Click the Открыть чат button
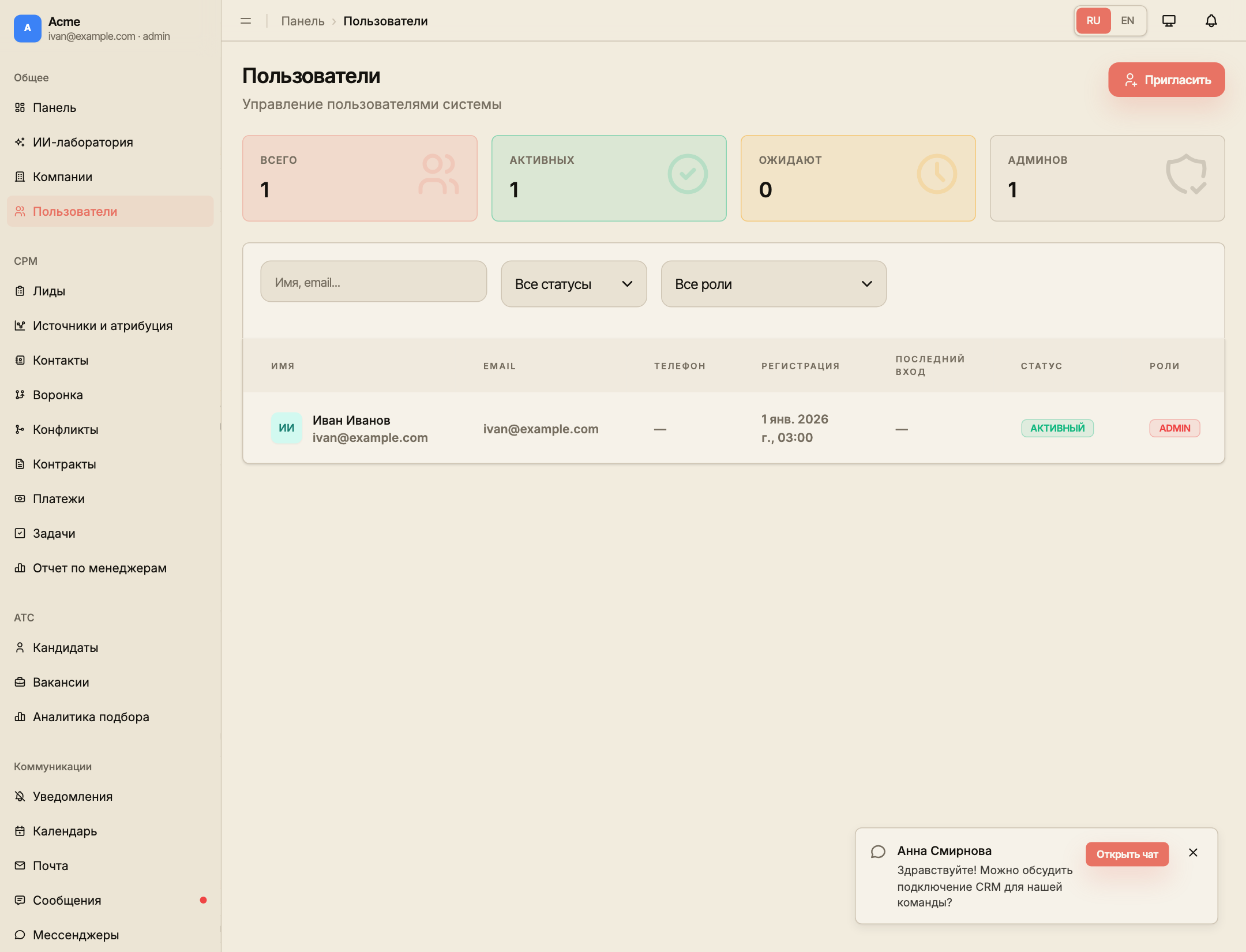 (1127, 854)
